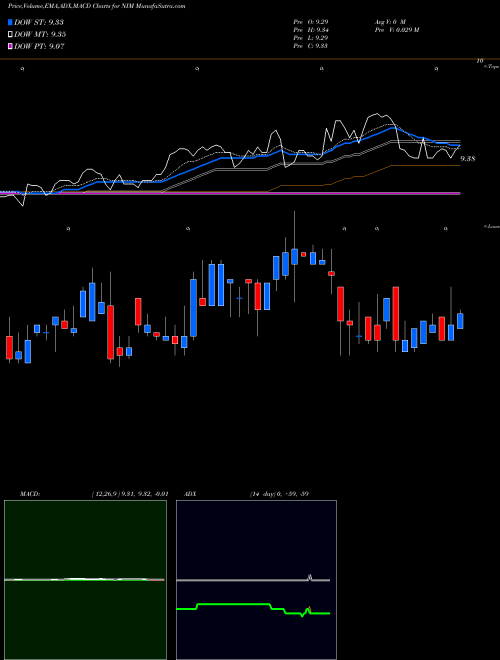Click inside the dark blue ADX chart panel

[256, 580]
